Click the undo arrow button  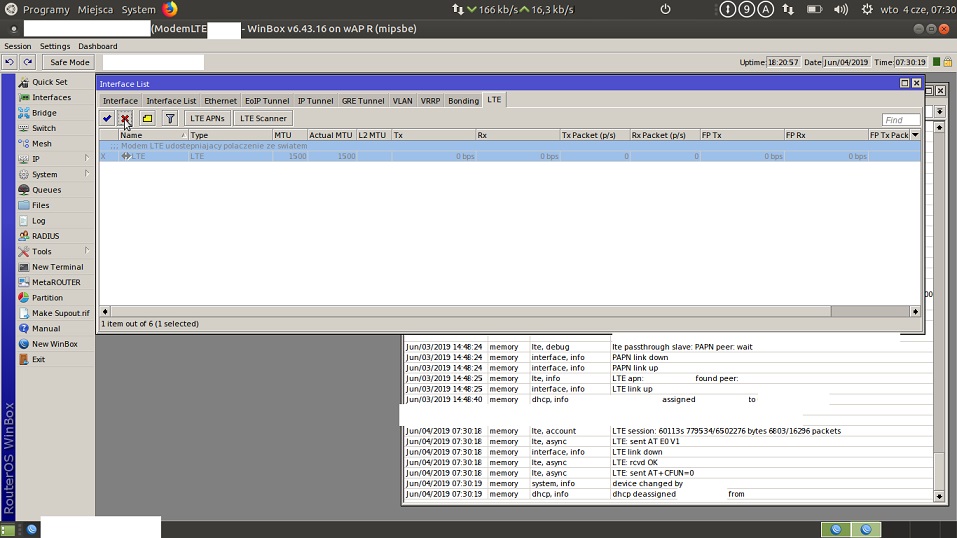pos(9,62)
